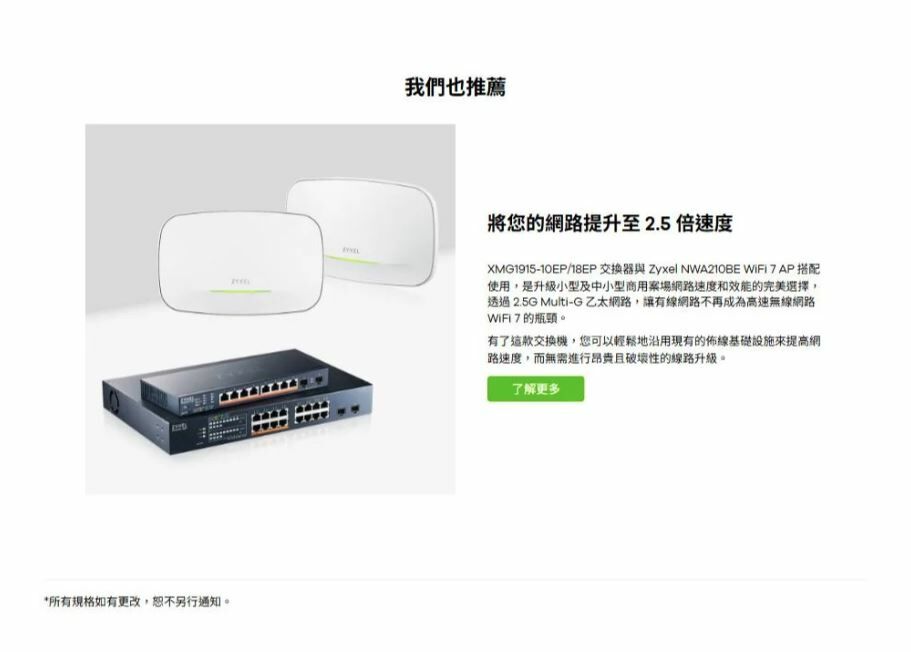The height and width of the screenshot is (652, 911).
Task: Click the XMG1915-10EP/18EP model name text
Action: tap(542, 269)
